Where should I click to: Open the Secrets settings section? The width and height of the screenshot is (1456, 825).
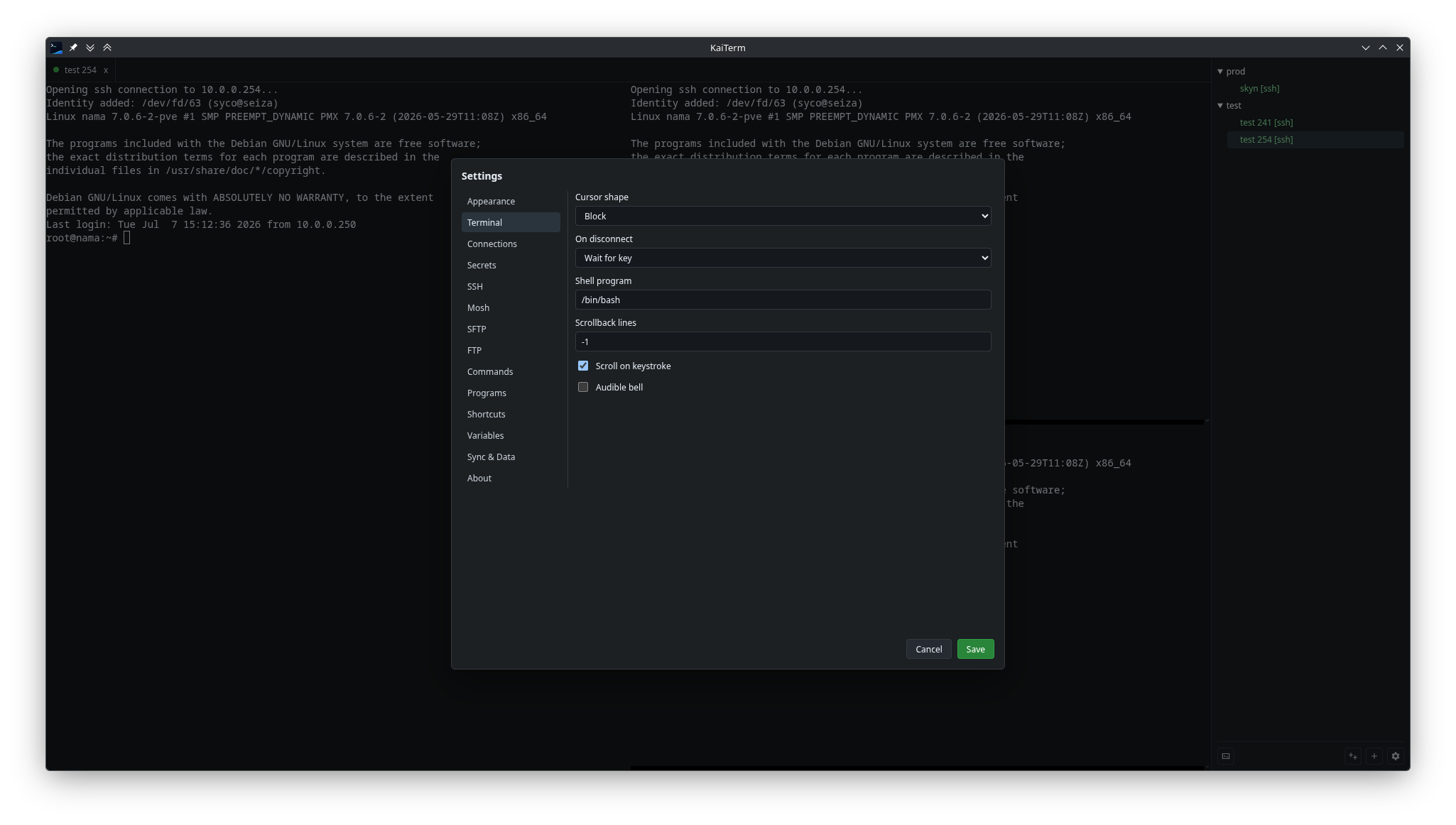(x=511, y=266)
